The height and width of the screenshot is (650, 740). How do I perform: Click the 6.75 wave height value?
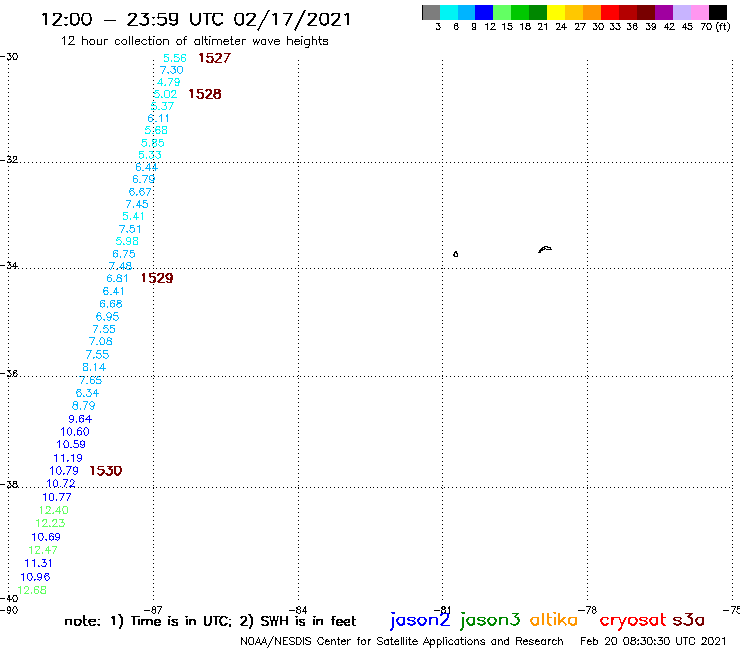point(124,254)
